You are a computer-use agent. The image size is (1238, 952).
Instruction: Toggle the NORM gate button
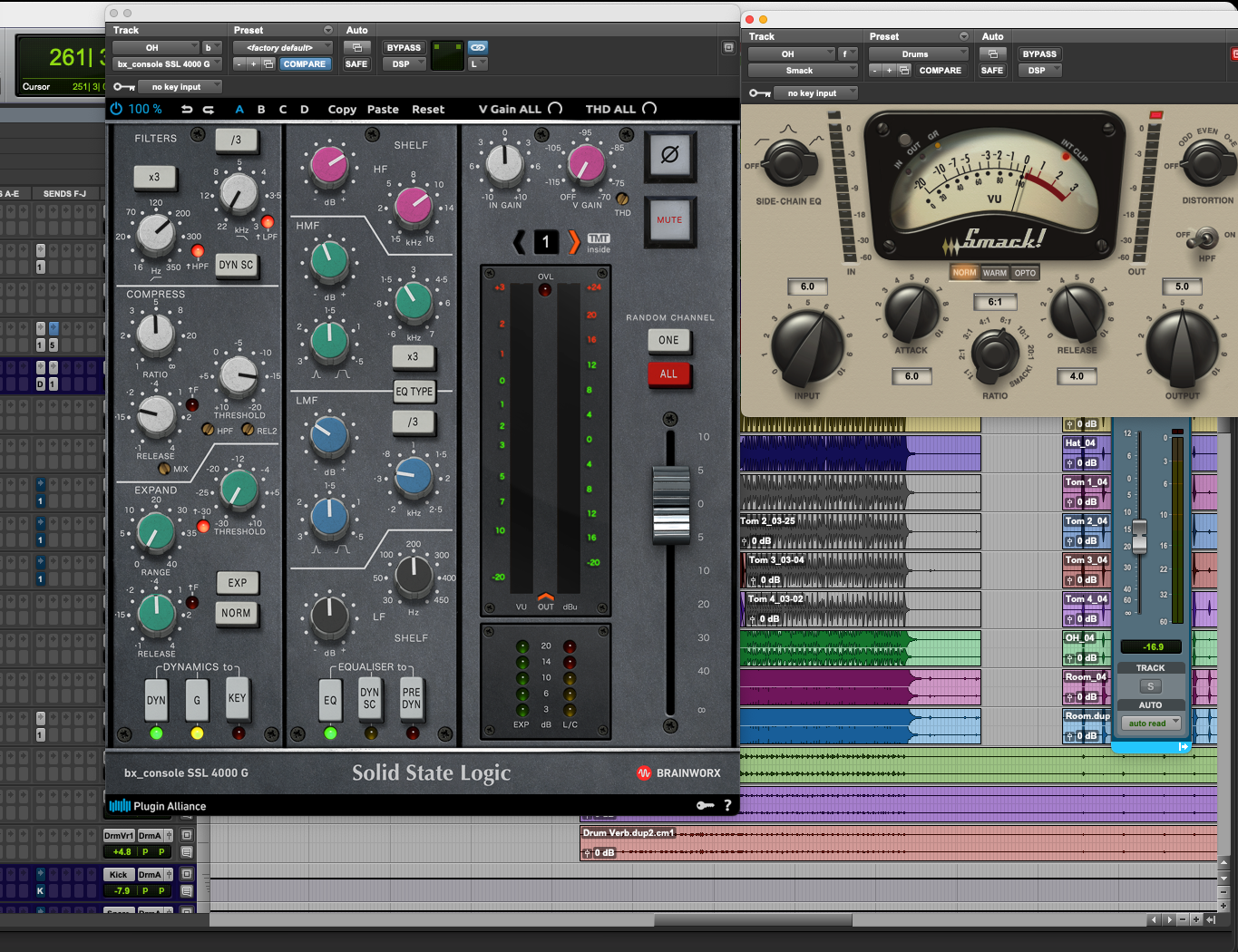[x=237, y=614]
